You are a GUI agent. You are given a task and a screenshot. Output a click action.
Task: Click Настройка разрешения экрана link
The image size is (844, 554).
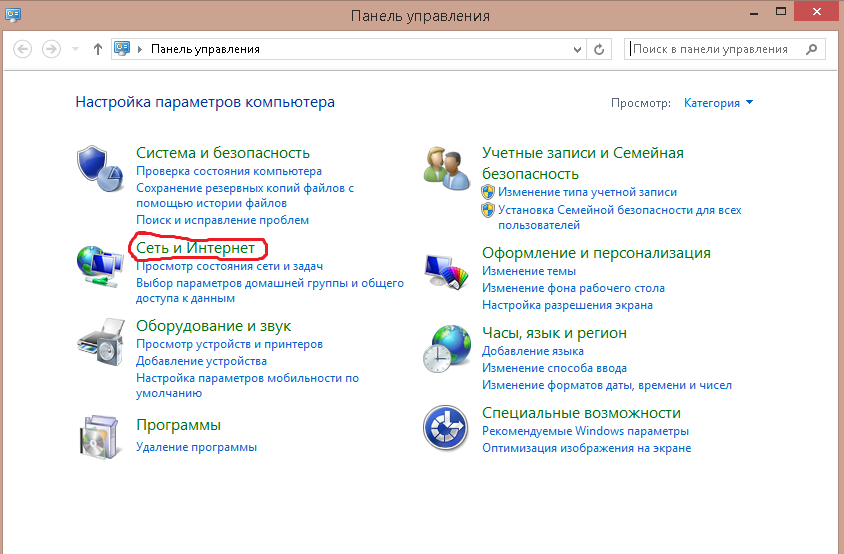567,305
